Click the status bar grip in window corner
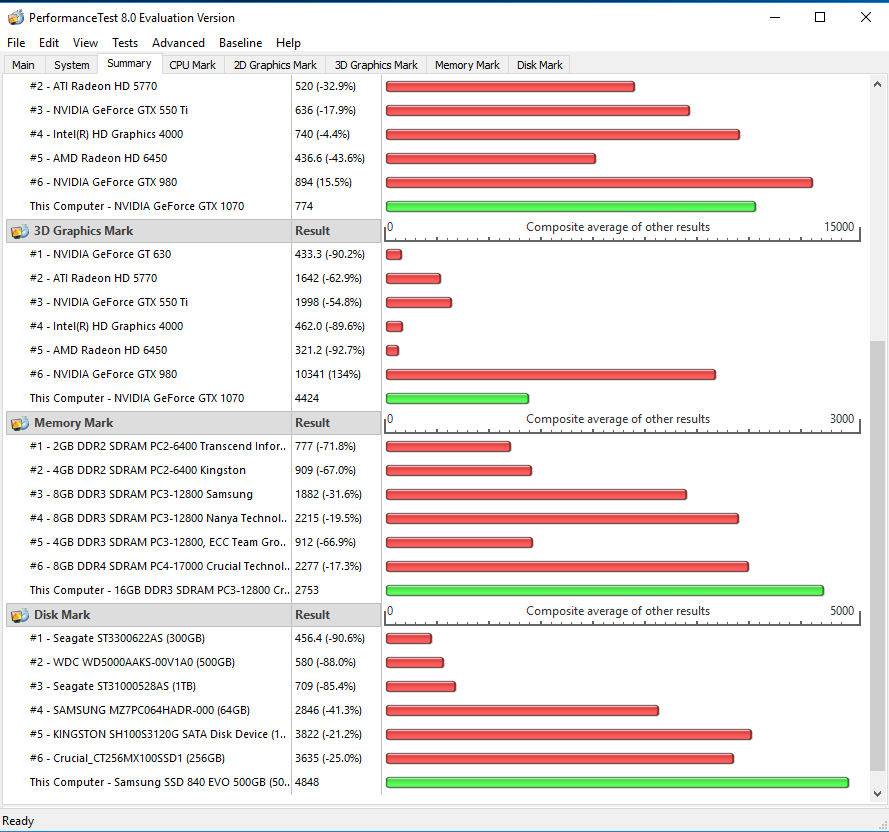The image size is (889, 832). pyautogui.click(x=883, y=825)
